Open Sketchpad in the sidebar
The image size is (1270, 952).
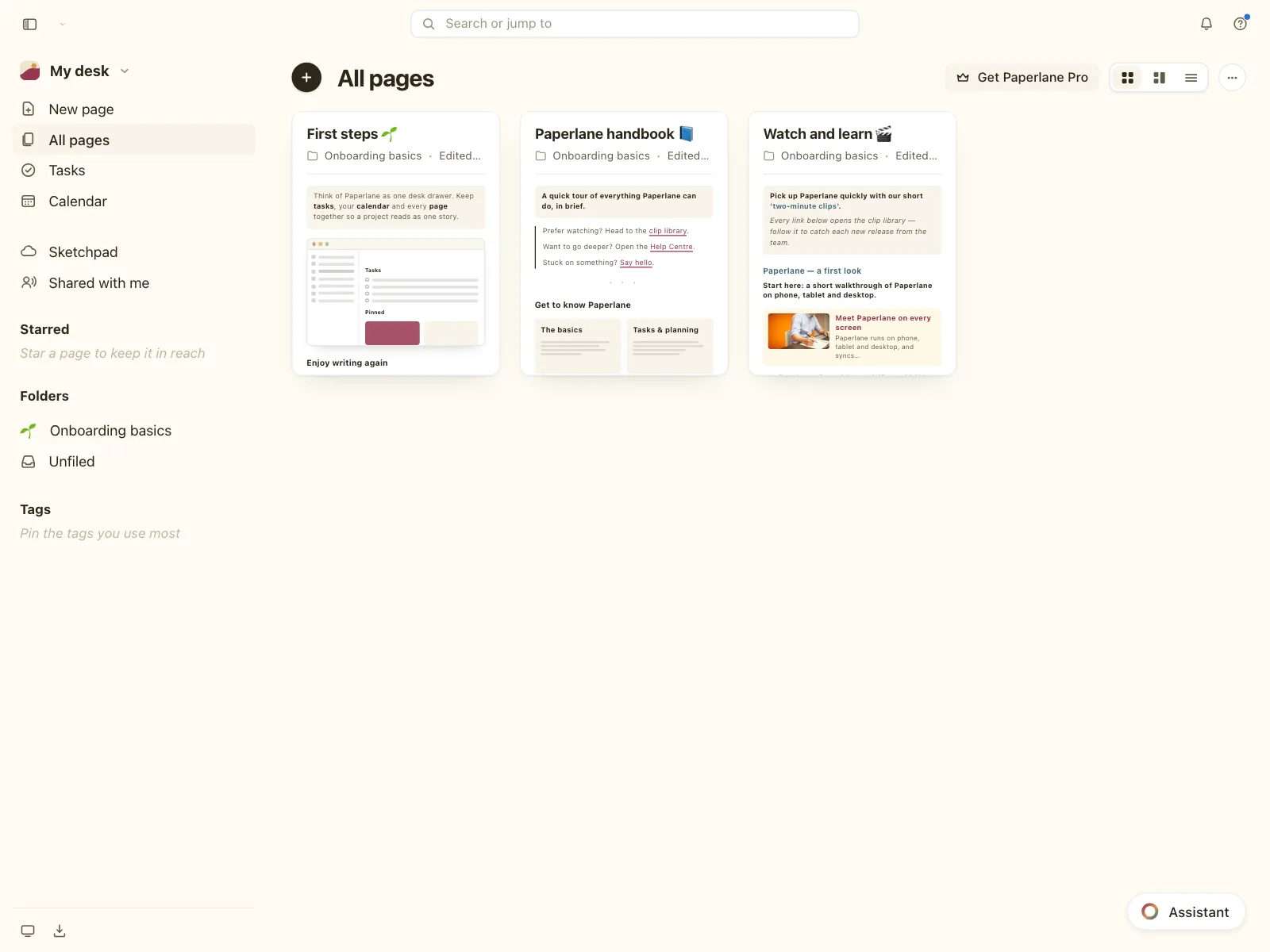pos(134,252)
